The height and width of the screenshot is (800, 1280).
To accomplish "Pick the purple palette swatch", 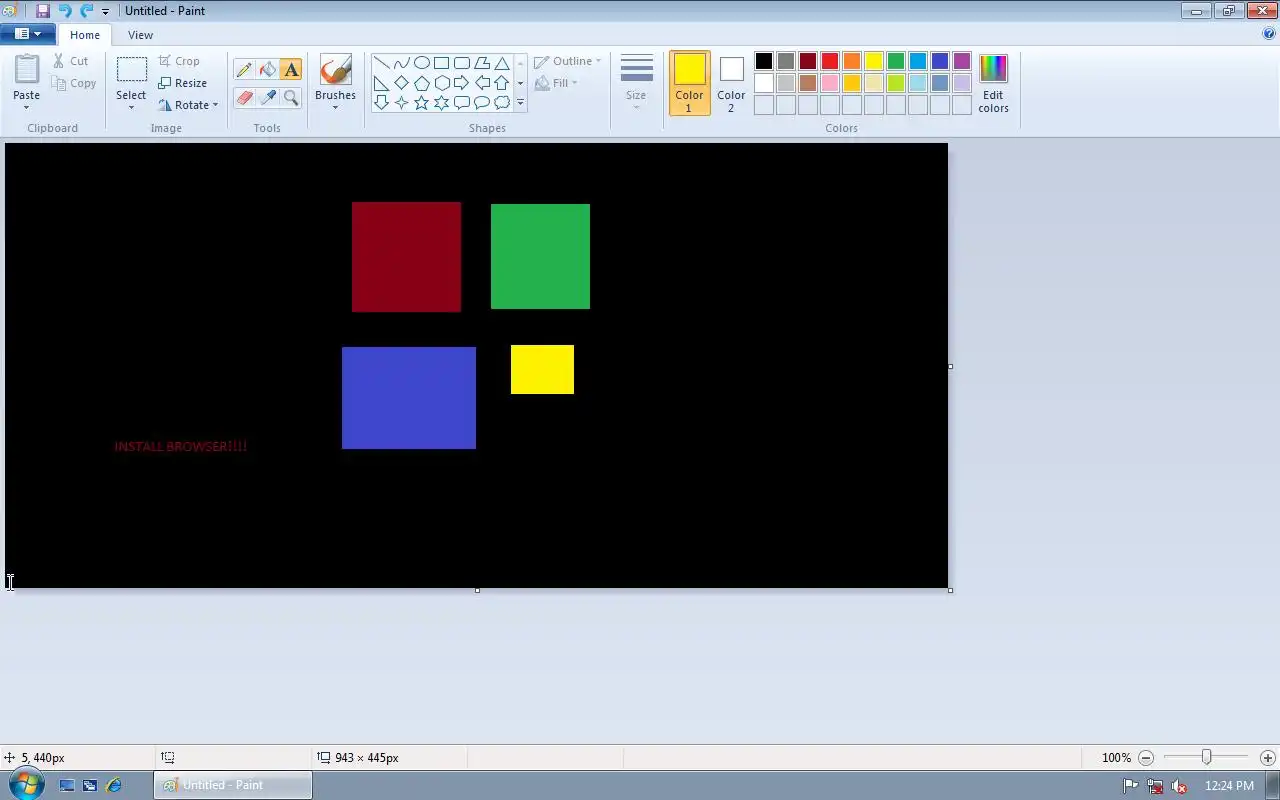I will click(x=962, y=61).
